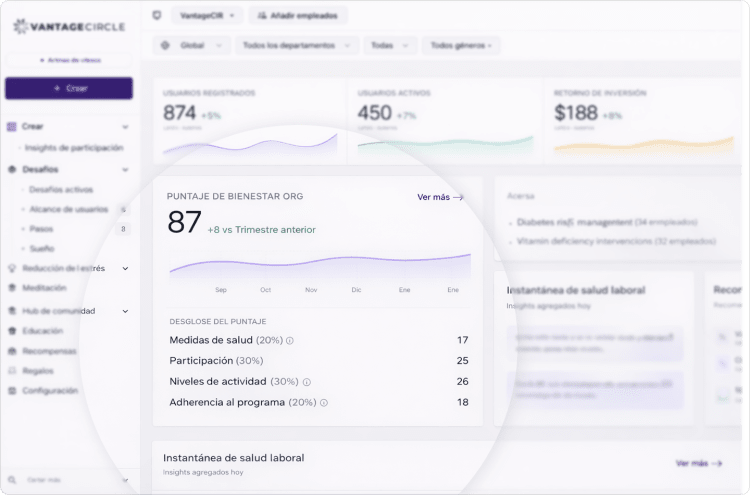
Task: Click the Regalos icon
Action: tap(12, 371)
